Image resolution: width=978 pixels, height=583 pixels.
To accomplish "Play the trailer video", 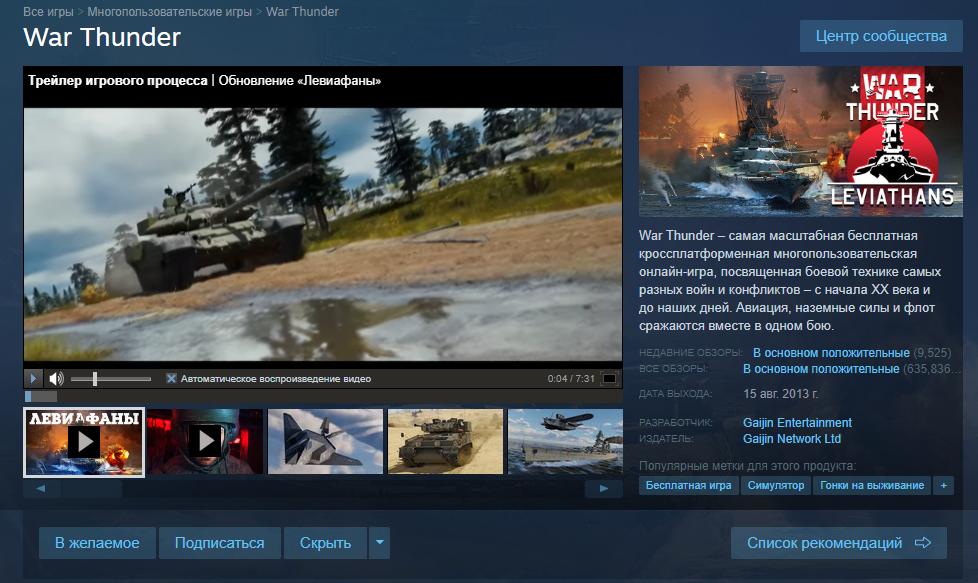I will [x=33, y=378].
